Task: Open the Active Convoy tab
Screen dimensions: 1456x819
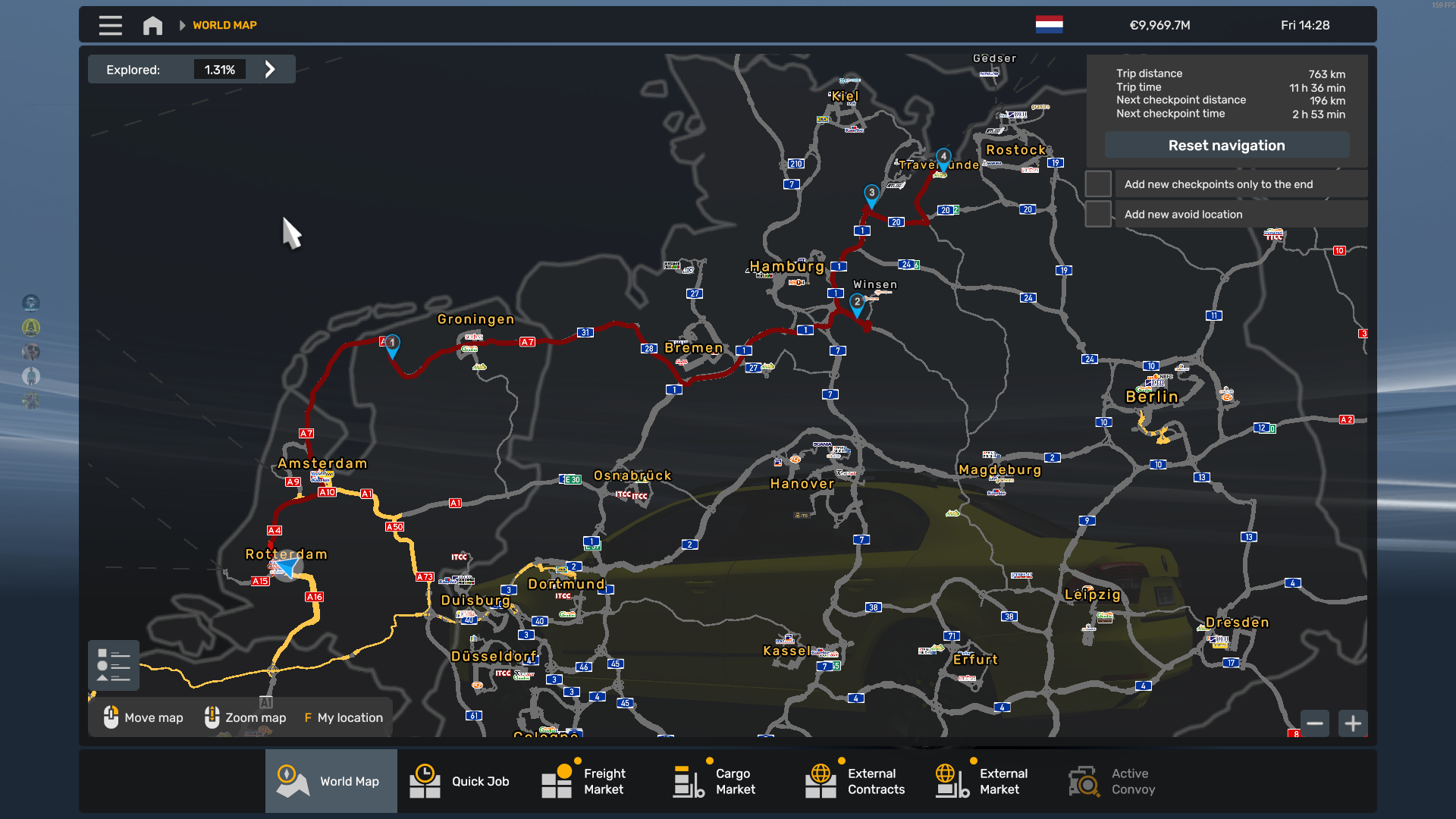Action: click(1122, 781)
